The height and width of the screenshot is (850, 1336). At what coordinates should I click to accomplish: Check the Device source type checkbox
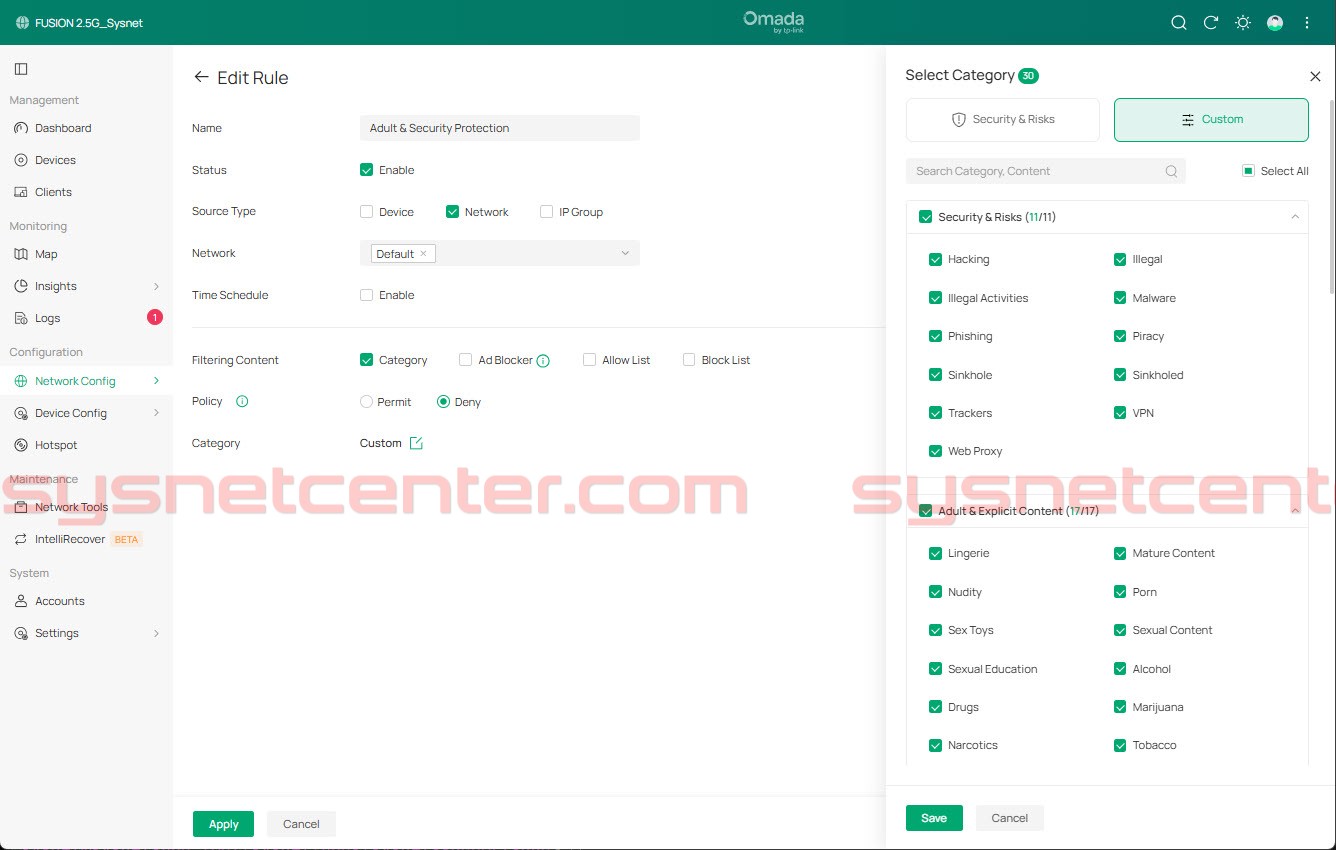366,212
